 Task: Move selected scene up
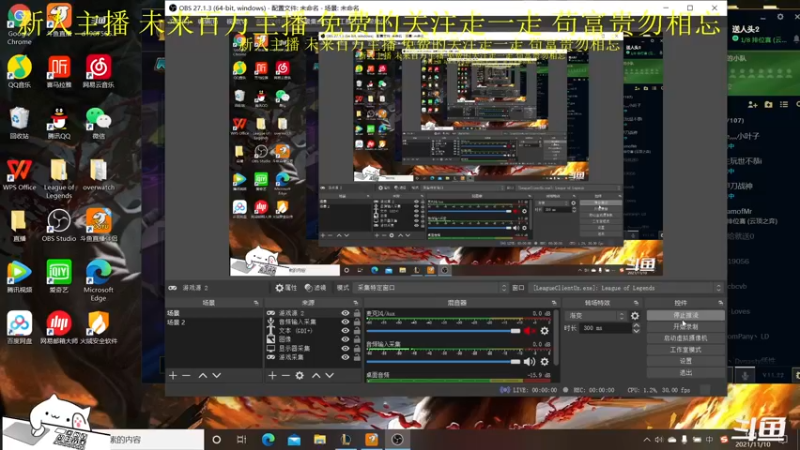[203, 376]
